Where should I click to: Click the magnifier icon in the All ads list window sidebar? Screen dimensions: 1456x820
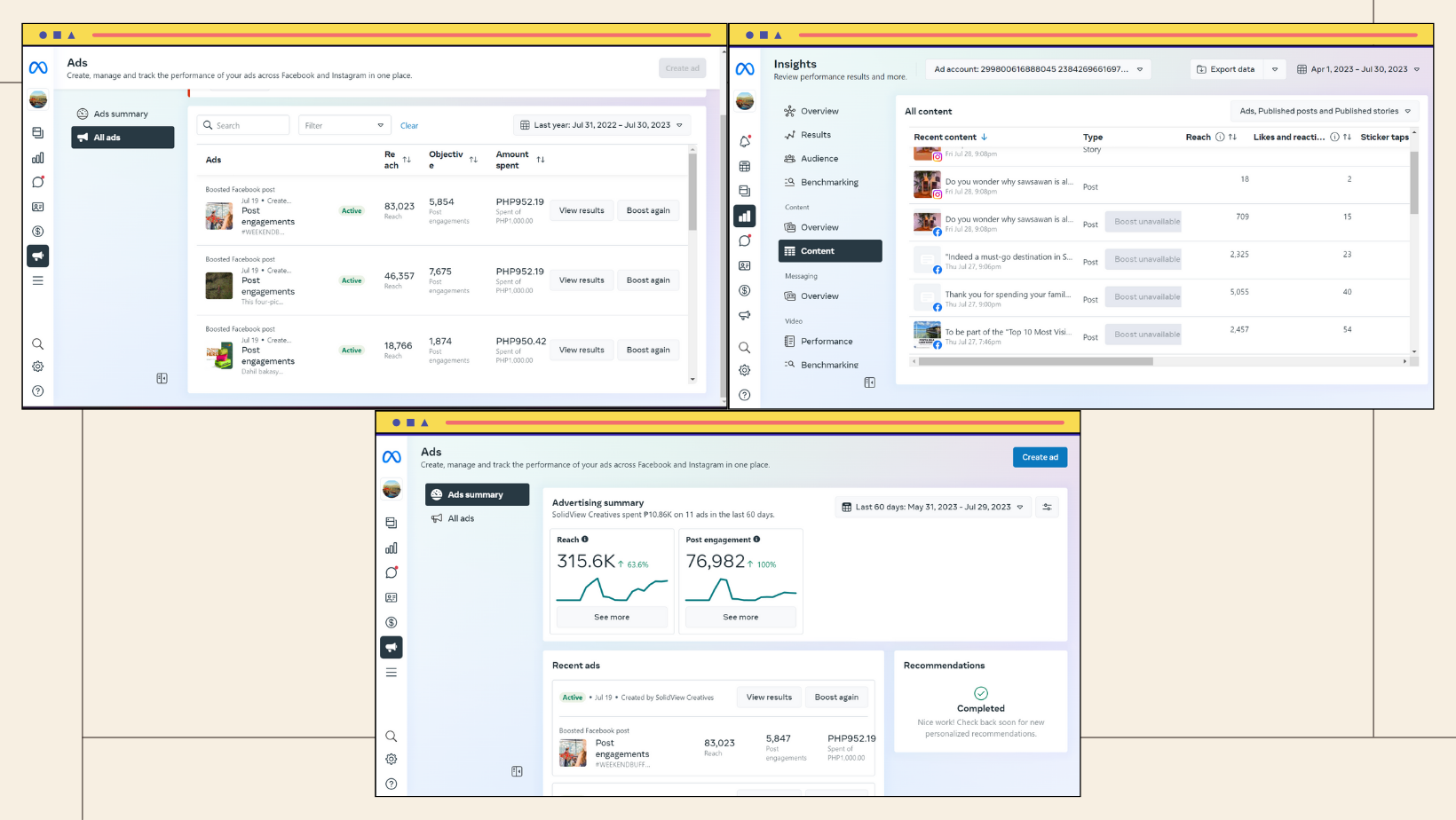[x=37, y=344]
